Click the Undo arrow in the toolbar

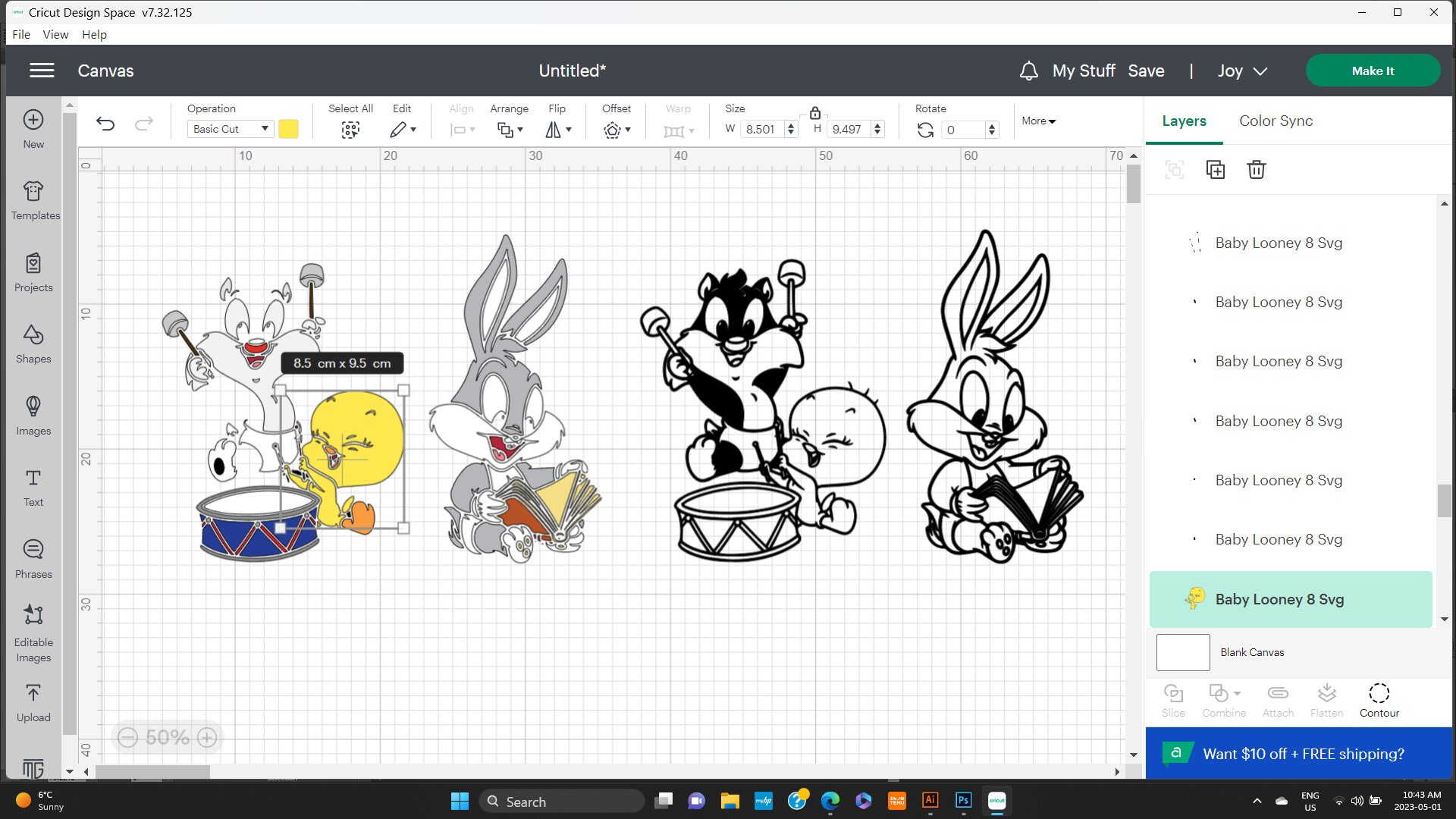pyautogui.click(x=105, y=124)
